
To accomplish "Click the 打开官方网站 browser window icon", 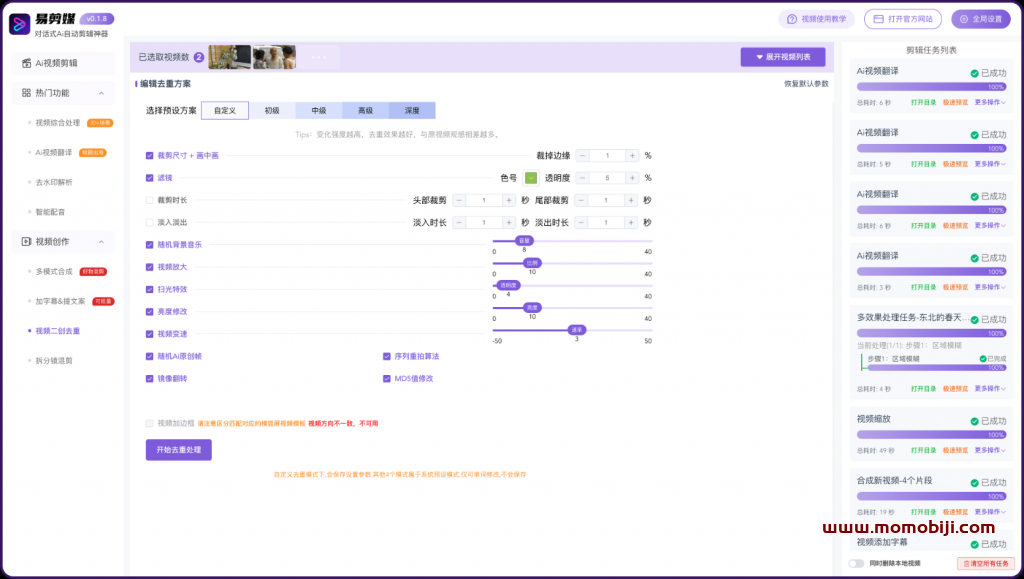I will point(877,19).
